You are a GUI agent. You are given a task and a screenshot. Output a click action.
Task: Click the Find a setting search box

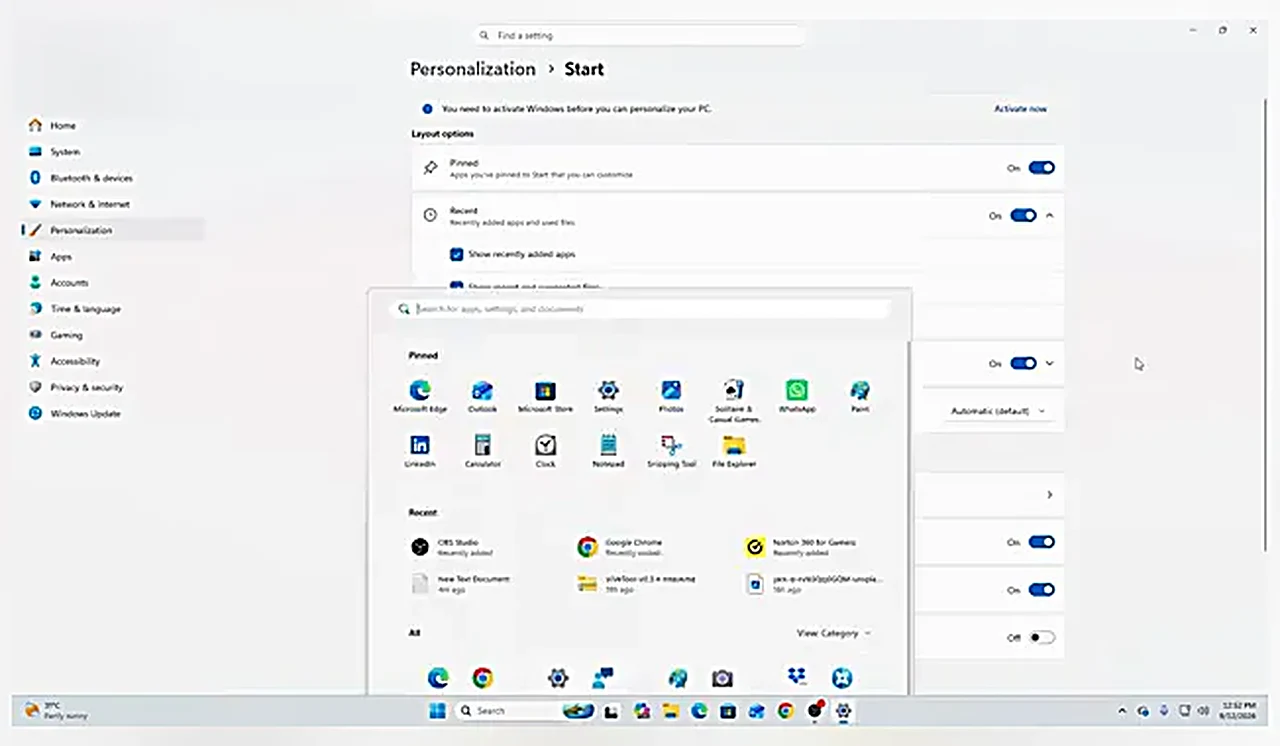[639, 35]
